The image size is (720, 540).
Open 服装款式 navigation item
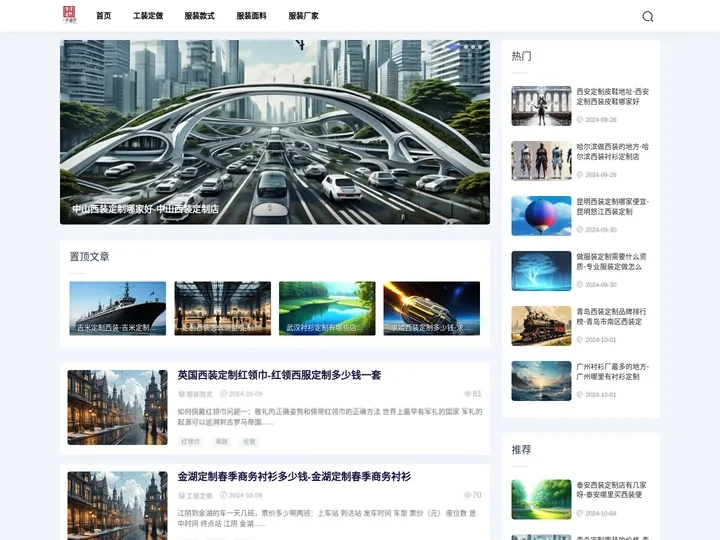[x=199, y=16]
